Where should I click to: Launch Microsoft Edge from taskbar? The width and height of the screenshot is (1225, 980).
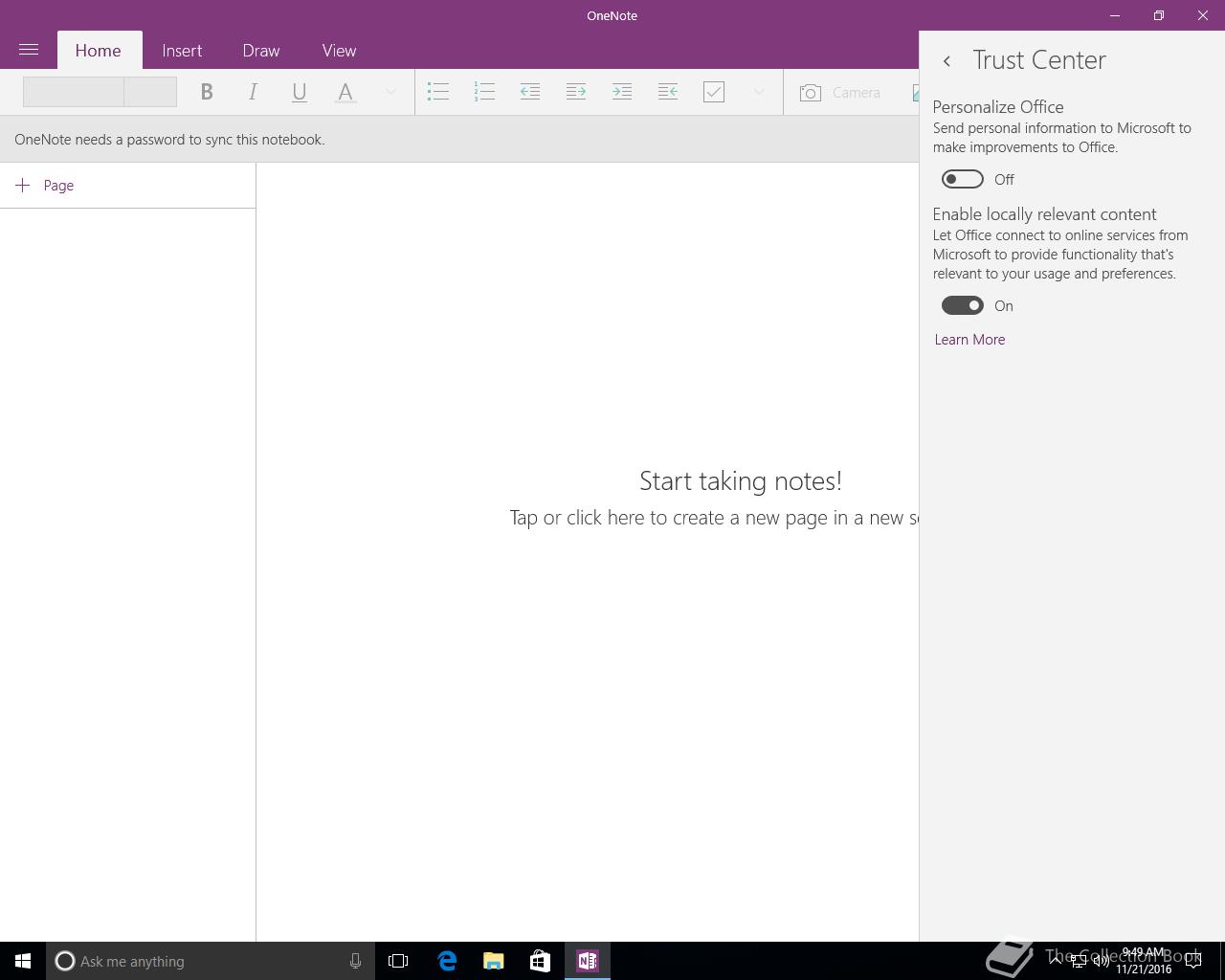click(x=447, y=961)
